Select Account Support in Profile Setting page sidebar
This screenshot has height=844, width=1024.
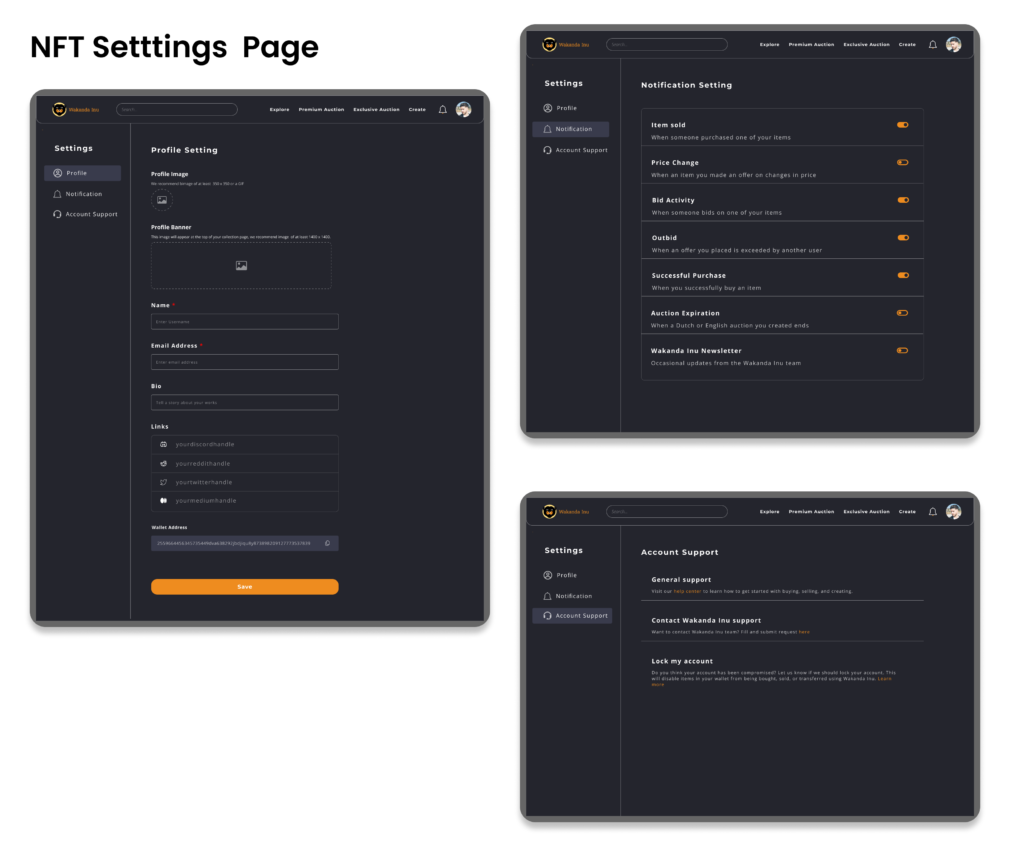(91, 214)
